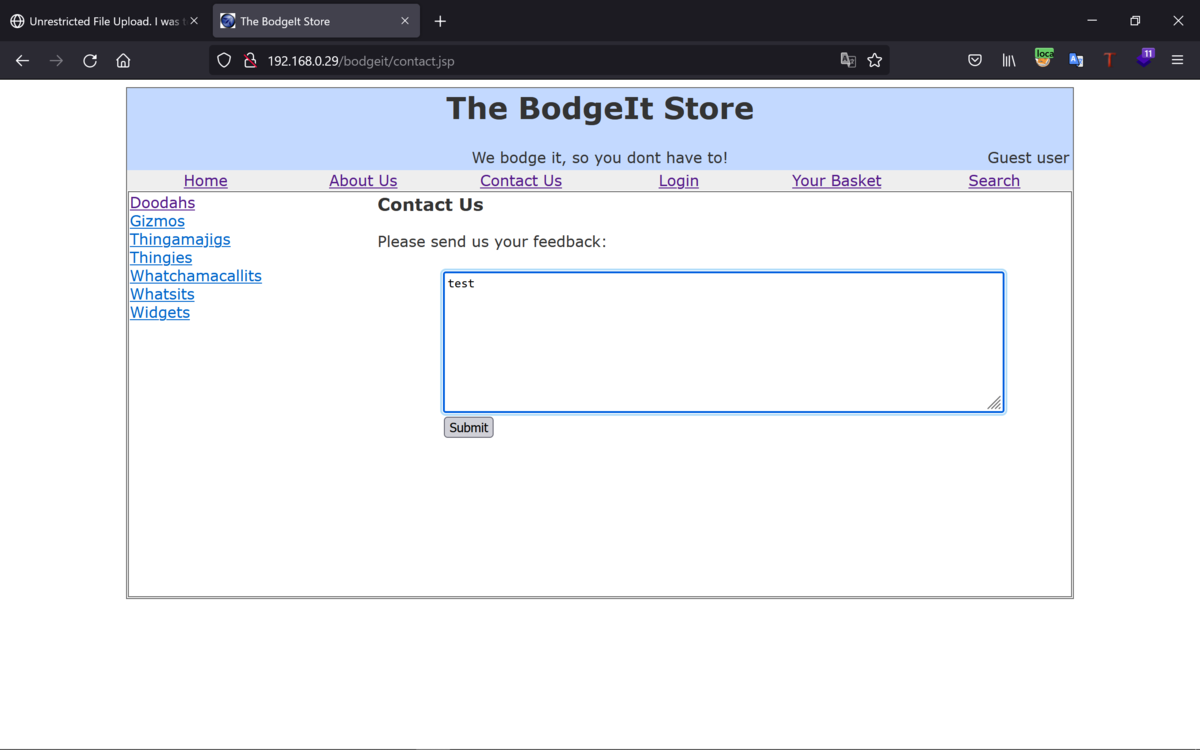Click the forward navigation arrow
This screenshot has height=750, width=1200.
tap(56, 61)
